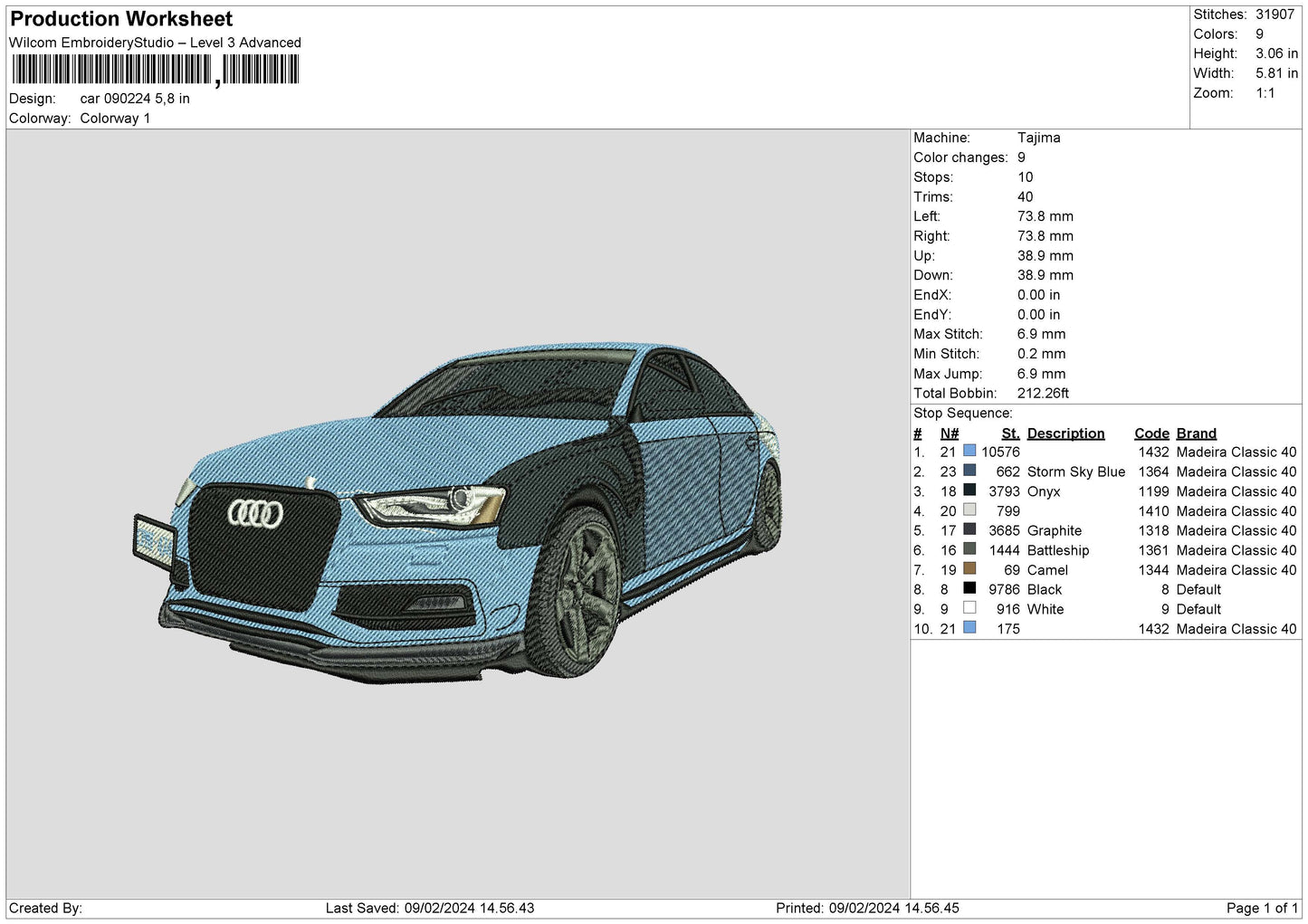Select the "St." column header

coord(1010,433)
